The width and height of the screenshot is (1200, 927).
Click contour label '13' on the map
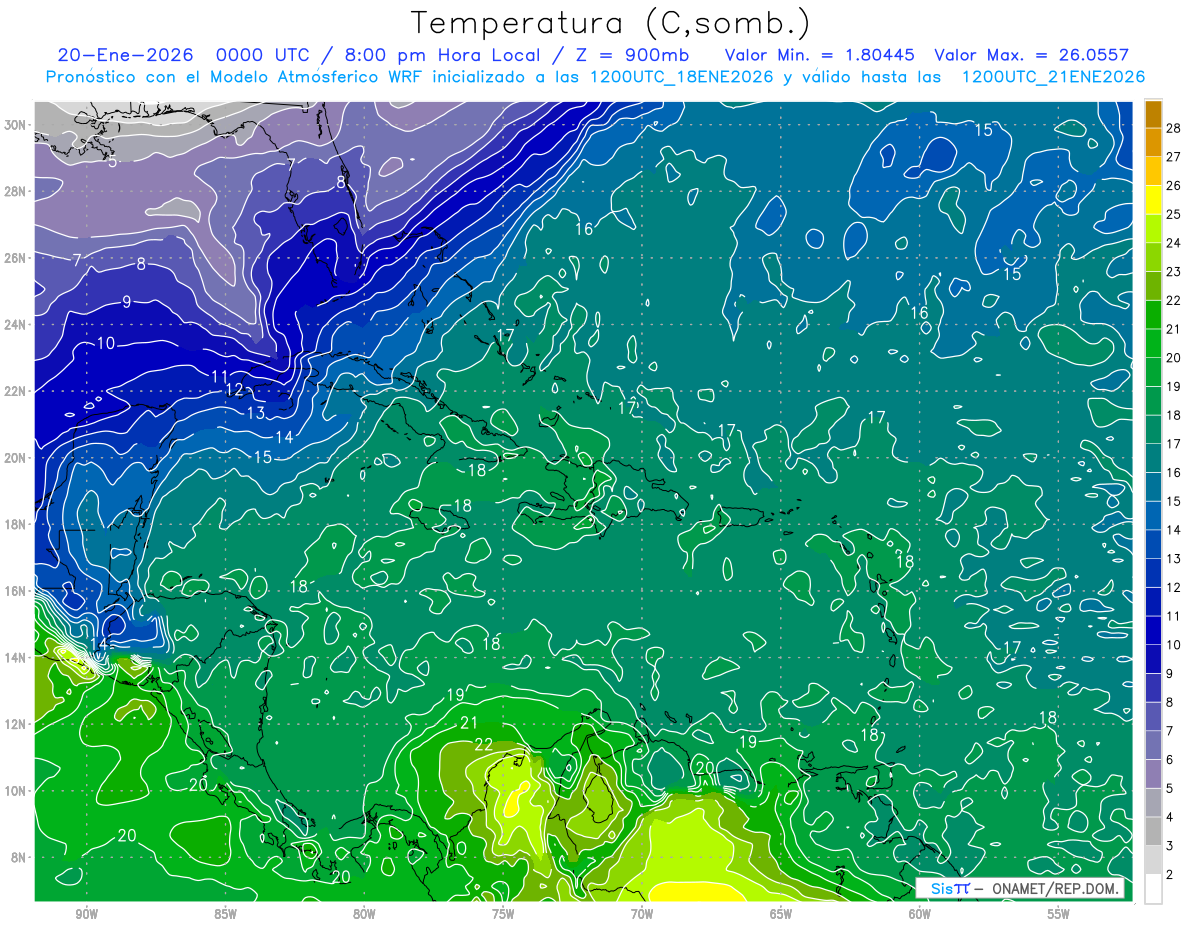256,412
